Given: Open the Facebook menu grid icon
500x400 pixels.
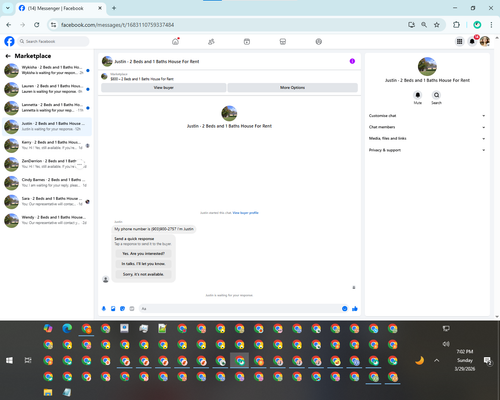Looking at the screenshot, I should point(459,41).
